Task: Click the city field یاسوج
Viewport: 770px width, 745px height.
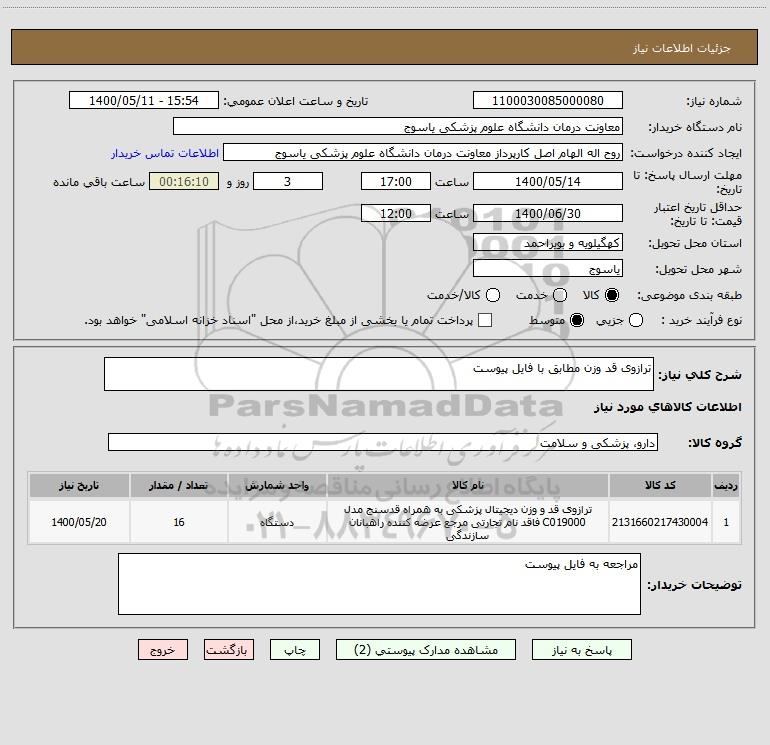Action: pyautogui.click(x=548, y=269)
